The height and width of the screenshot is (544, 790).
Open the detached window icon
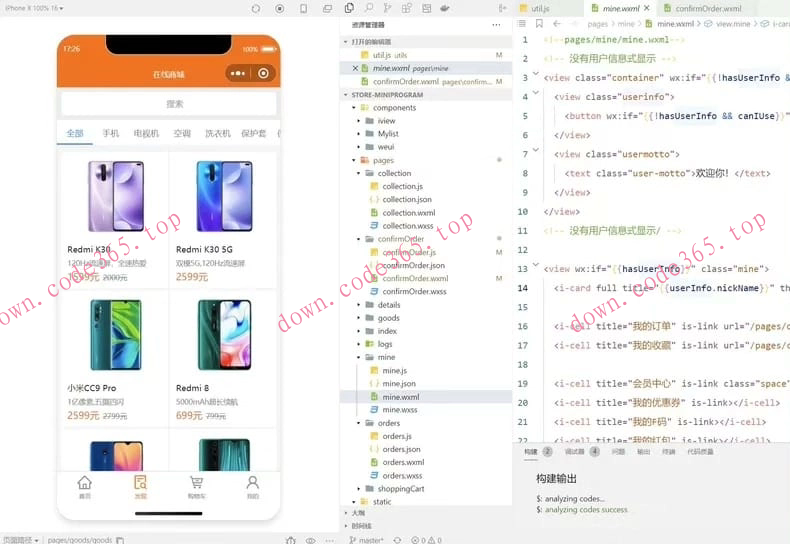pos(327,9)
